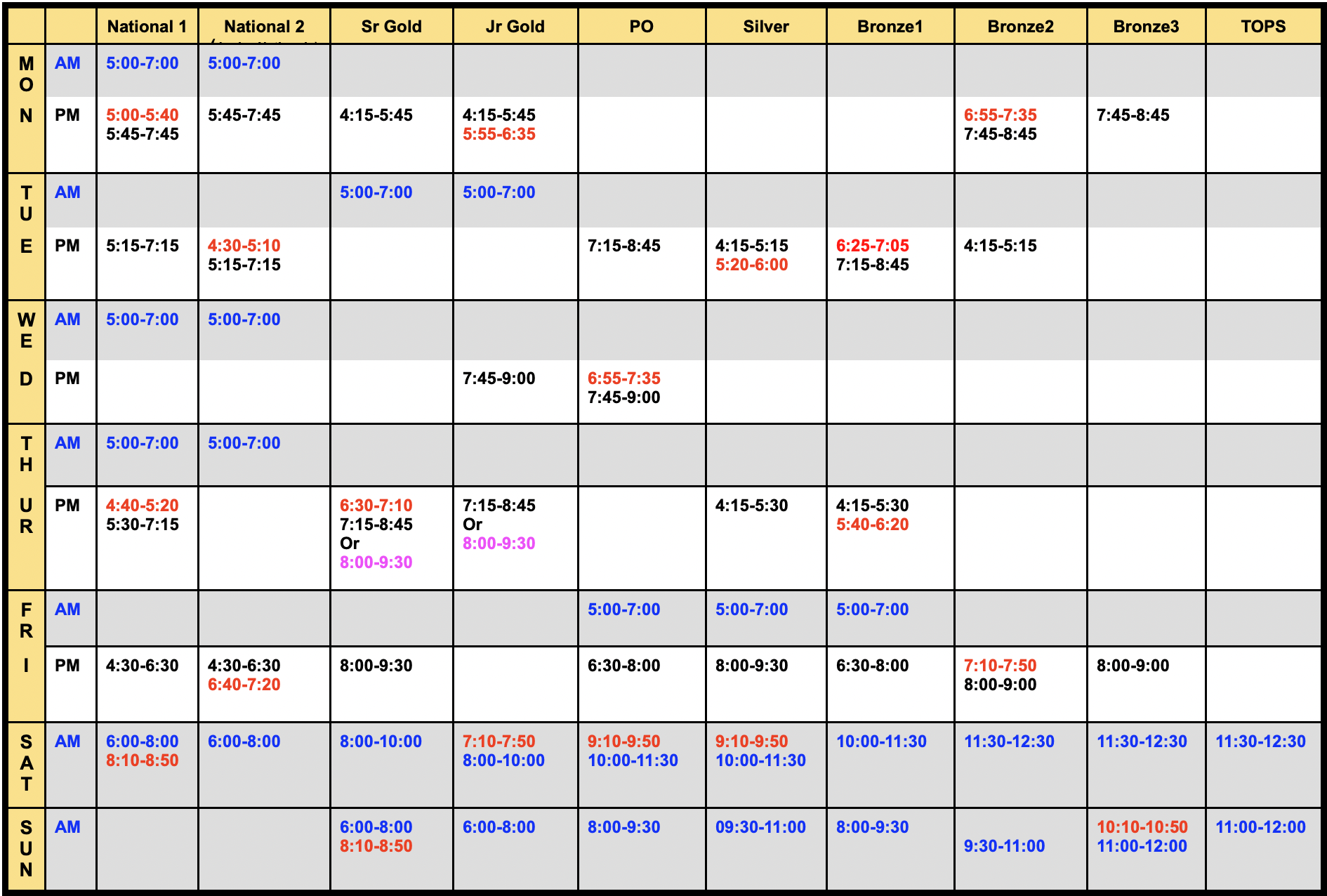Screen dimensions: 1327x896
Task: Select the THUR day label cell
Action: [x=26, y=485]
